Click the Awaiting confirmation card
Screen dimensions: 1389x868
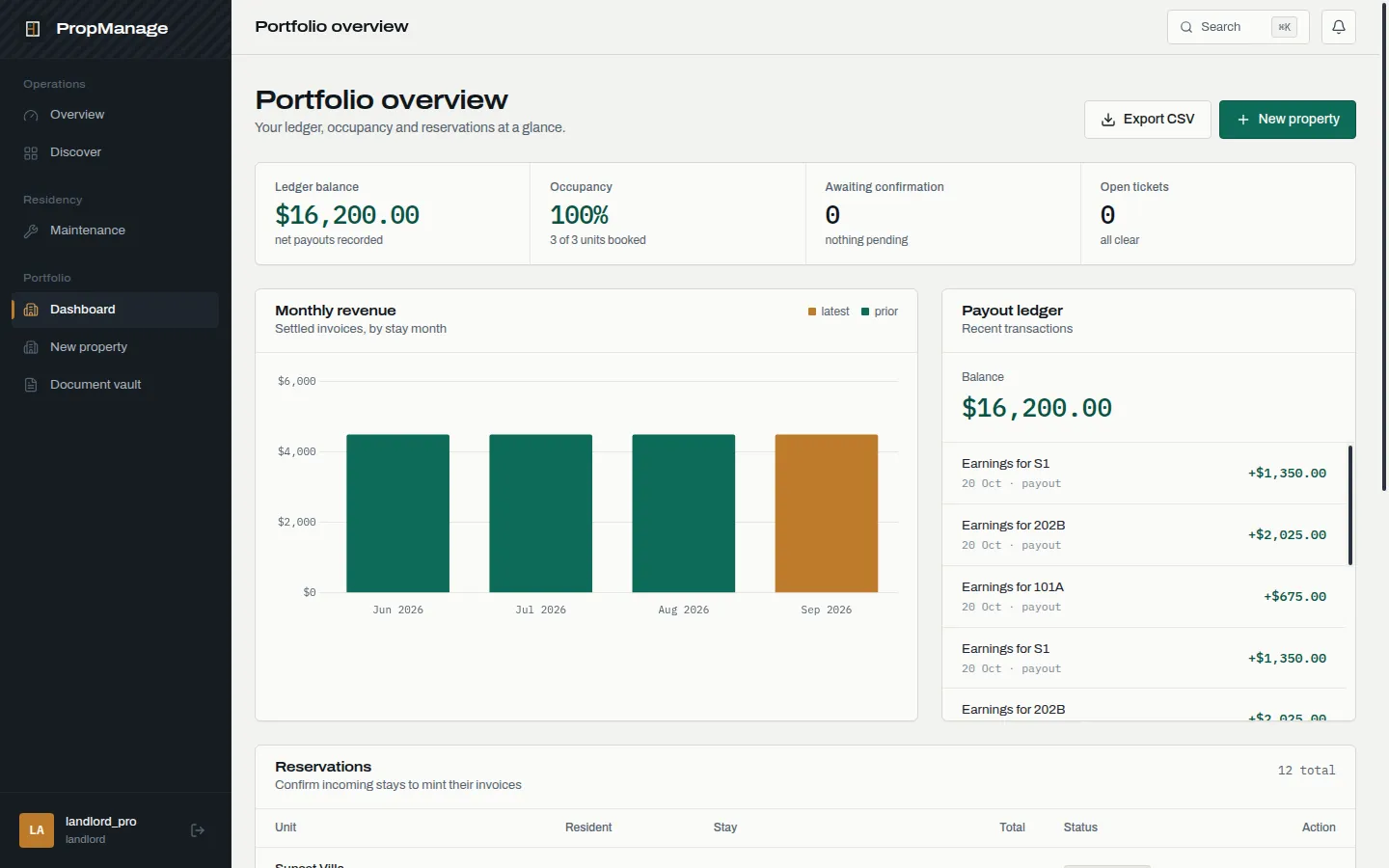coord(942,213)
